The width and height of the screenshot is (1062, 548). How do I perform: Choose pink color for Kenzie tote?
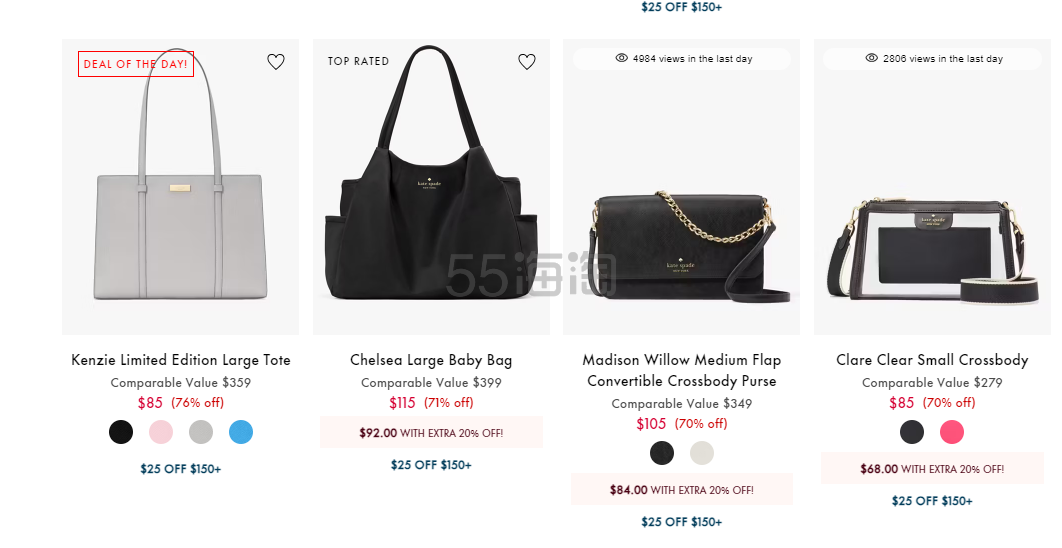coord(161,431)
